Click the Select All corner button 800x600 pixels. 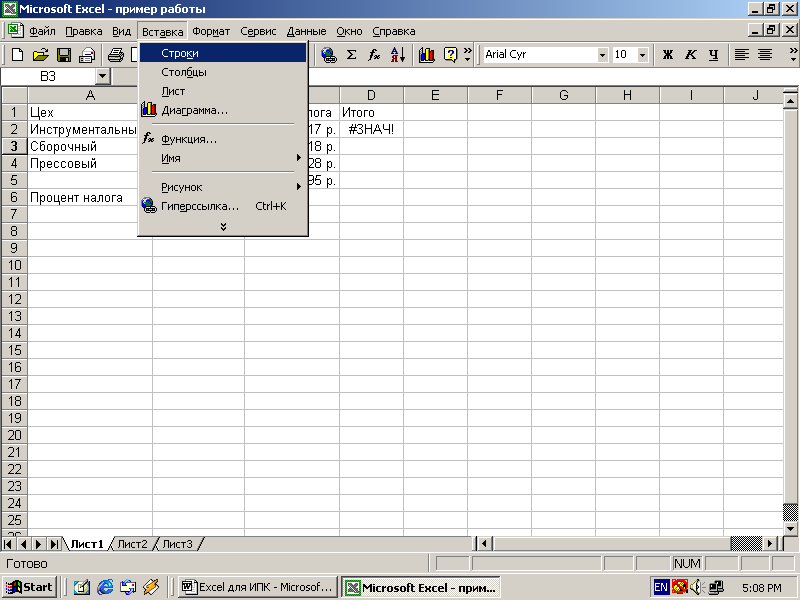tap(15, 95)
